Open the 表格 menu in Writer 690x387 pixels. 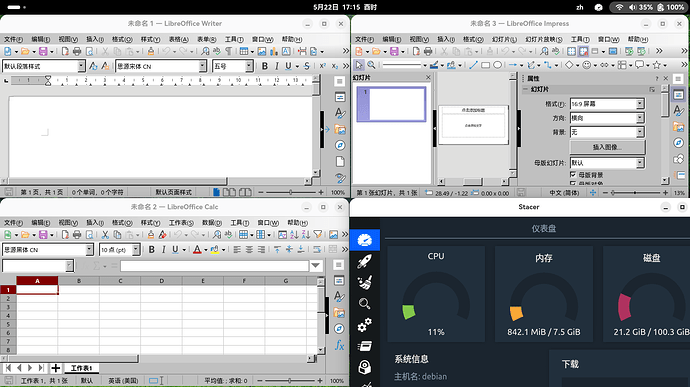[x=179, y=39]
